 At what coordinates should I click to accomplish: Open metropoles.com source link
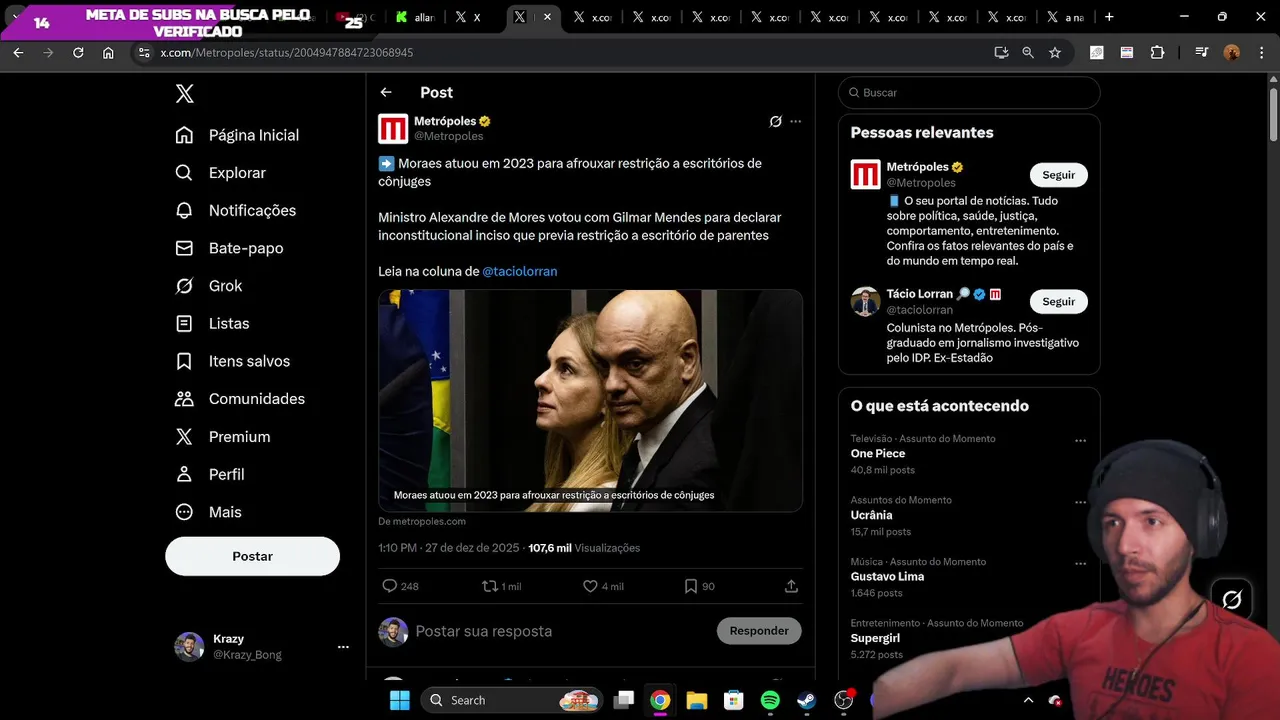(x=422, y=521)
